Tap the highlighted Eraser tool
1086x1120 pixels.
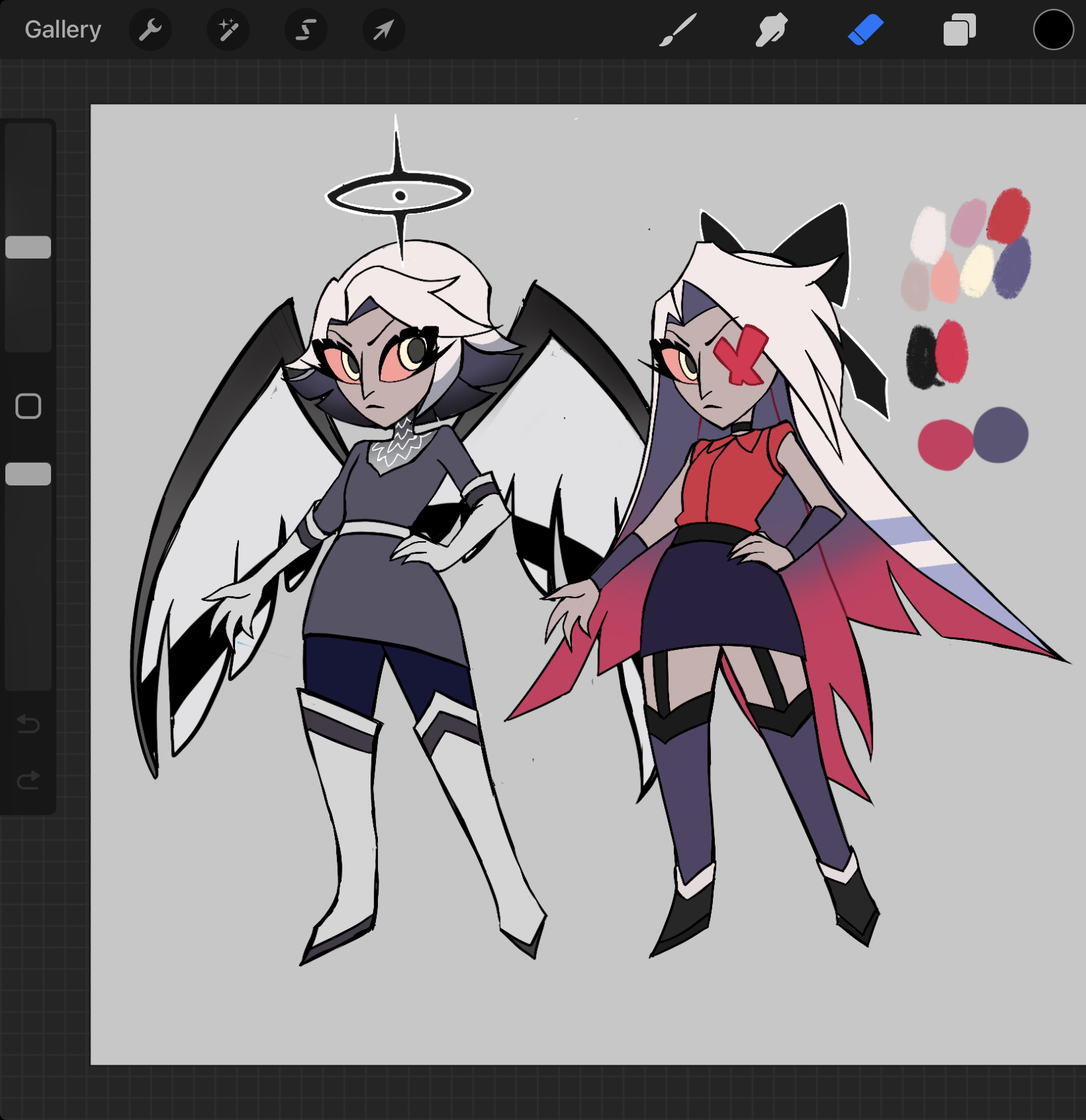[865, 30]
